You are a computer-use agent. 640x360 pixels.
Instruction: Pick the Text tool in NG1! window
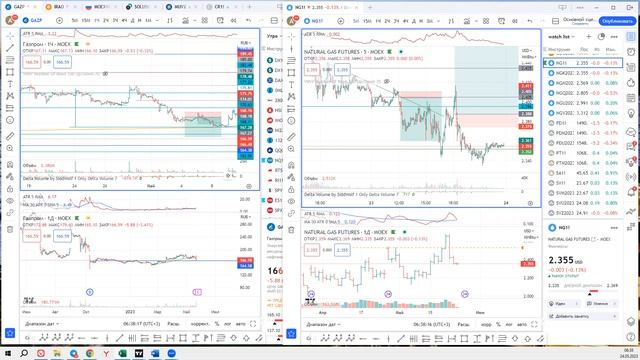[291, 84]
